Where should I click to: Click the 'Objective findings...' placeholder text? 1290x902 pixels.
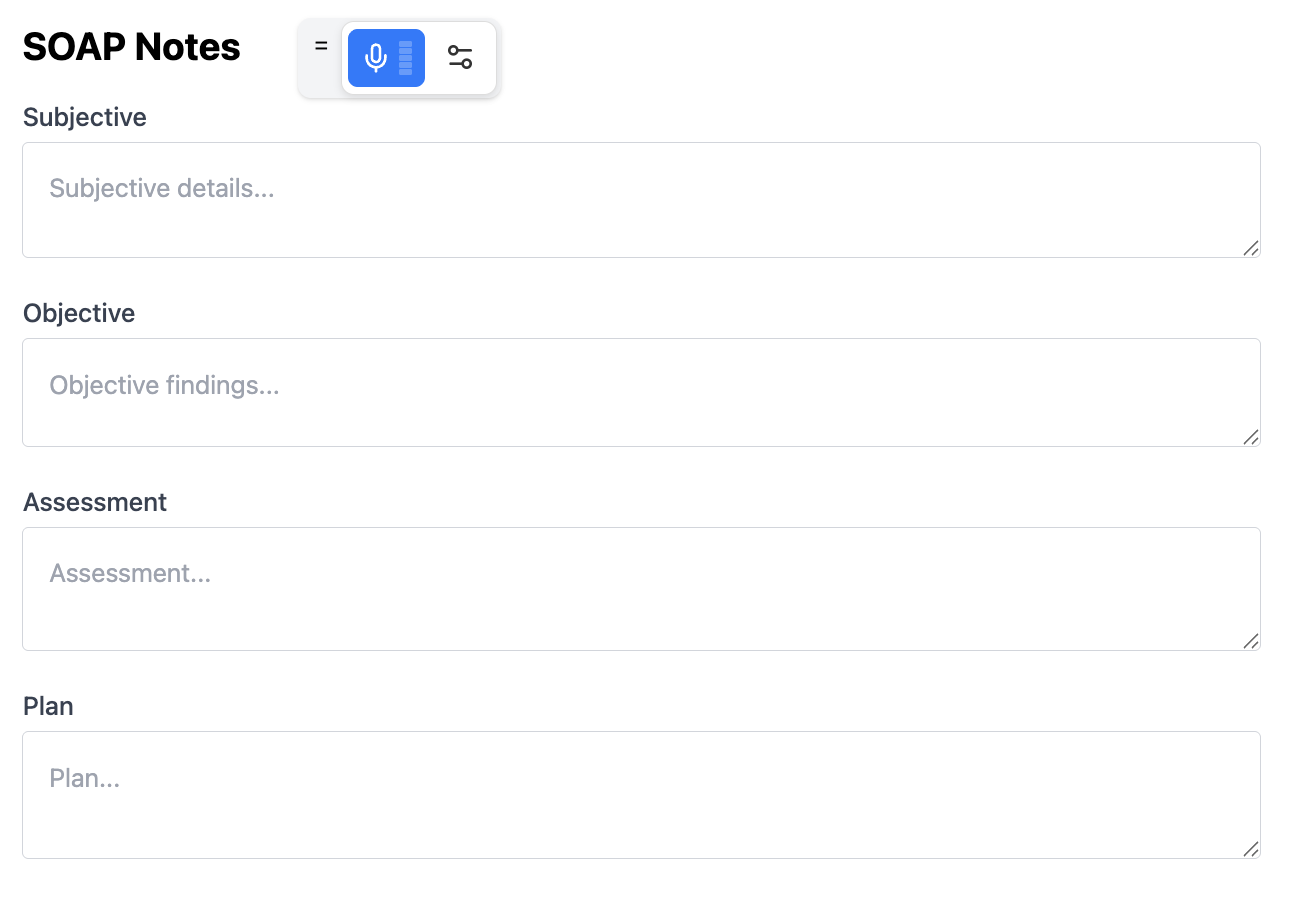(164, 385)
